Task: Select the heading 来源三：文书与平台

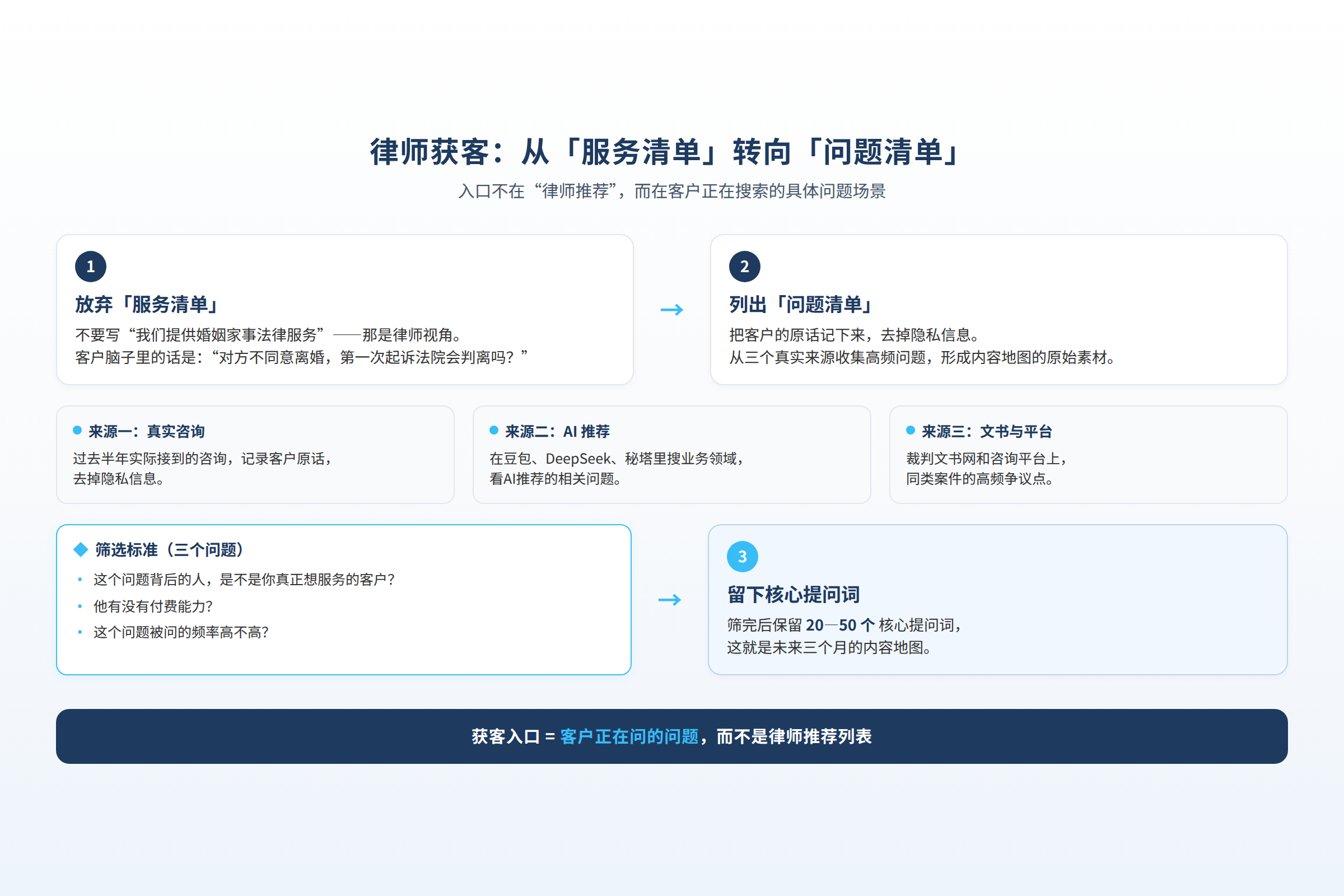Action: point(987,431)
